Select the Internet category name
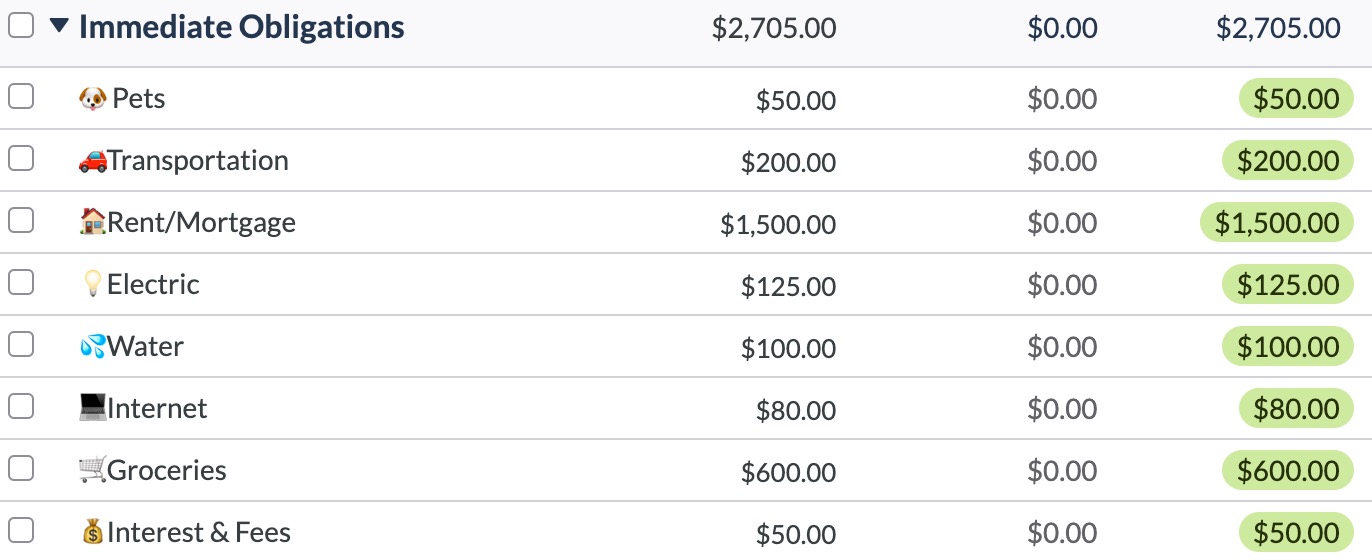The image size is (1372, 560). (157, 409)
